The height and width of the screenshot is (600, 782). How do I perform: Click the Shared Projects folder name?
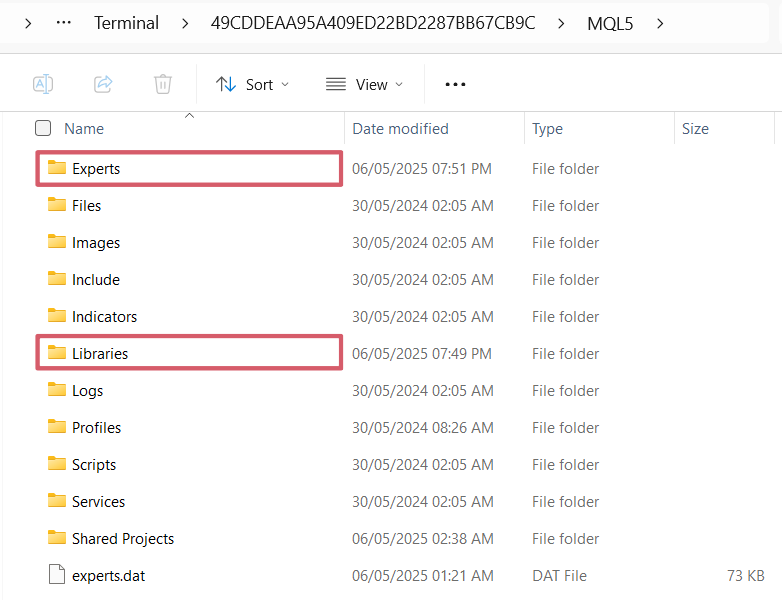(x=123, y=539)
